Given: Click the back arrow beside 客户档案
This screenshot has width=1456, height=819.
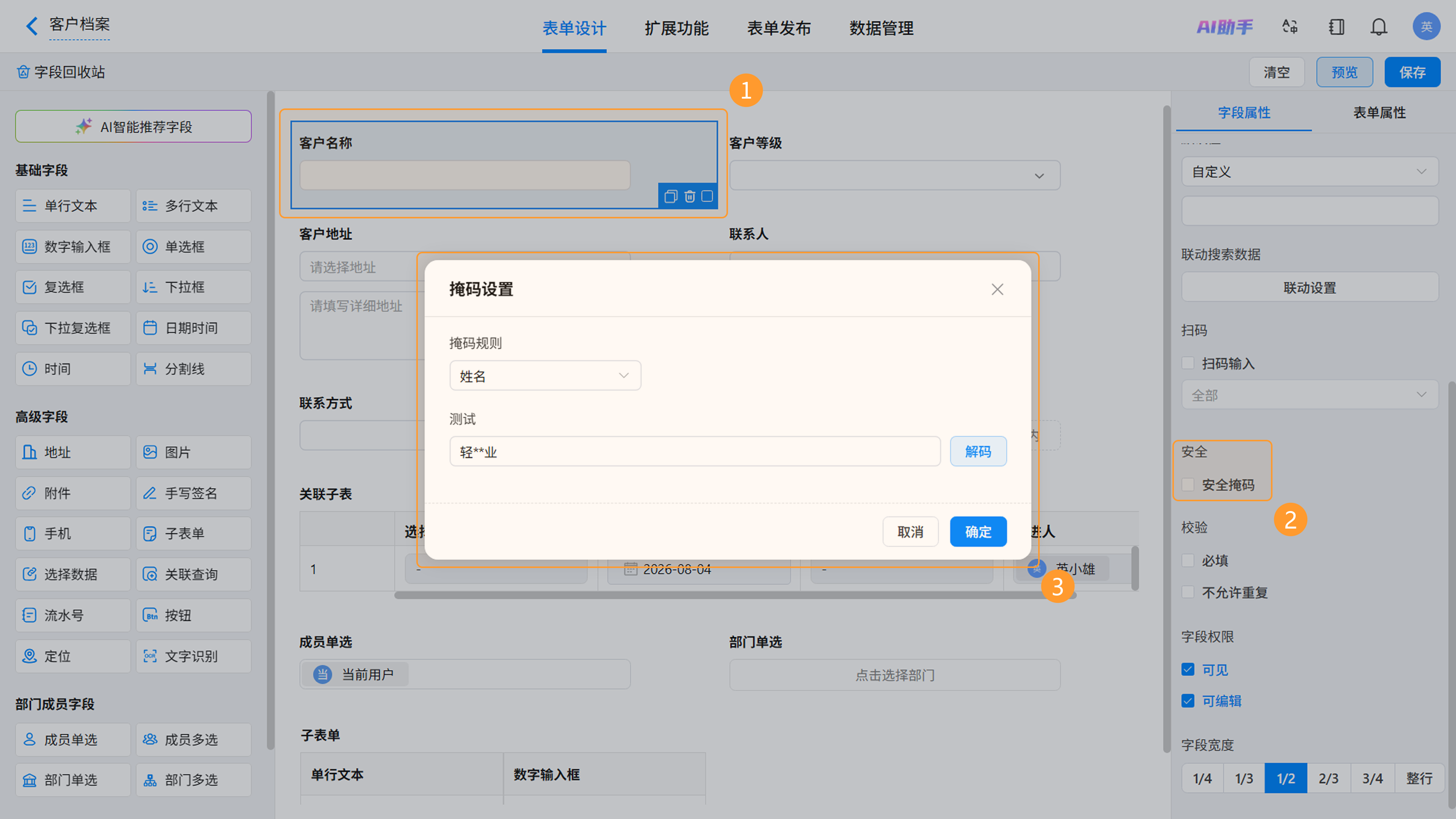Looking at the screenshot, I should [31, 25].
